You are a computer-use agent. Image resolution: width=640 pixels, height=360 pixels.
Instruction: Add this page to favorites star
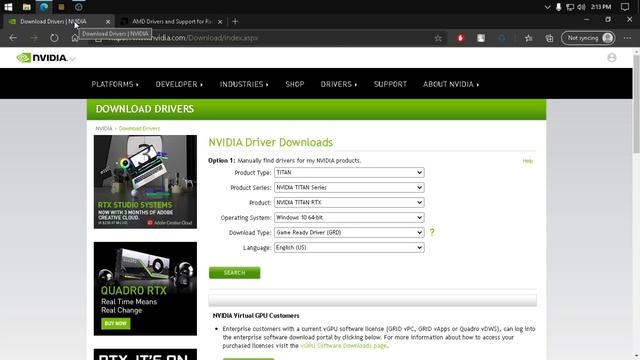click(438, 38)
